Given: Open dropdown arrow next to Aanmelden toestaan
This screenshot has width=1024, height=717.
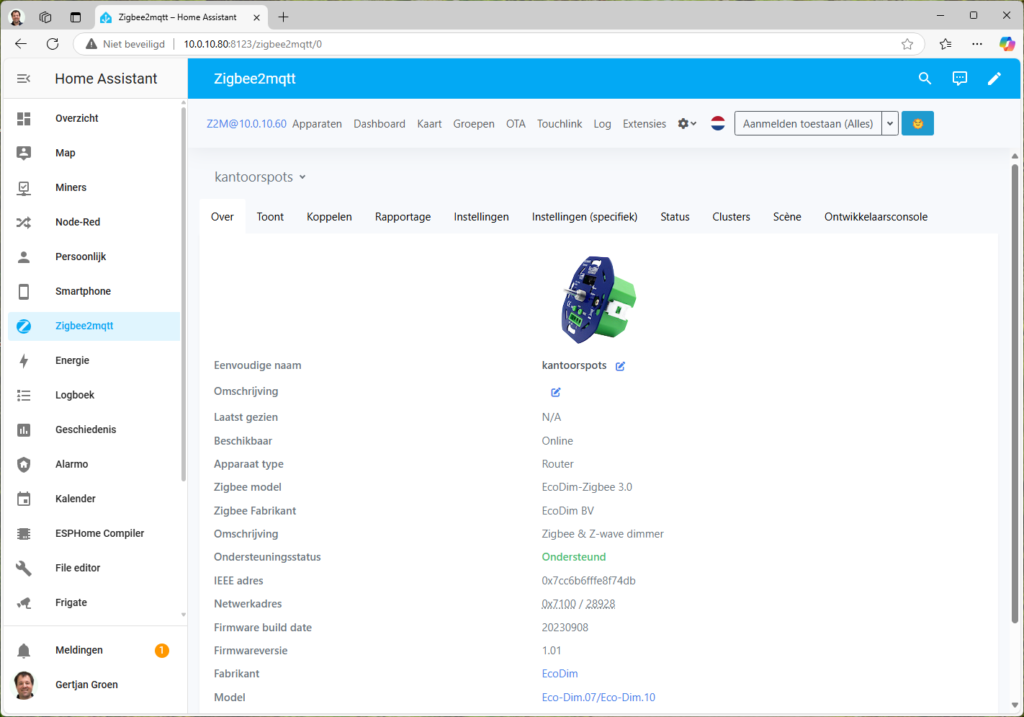Looking at the screenshot, I should (889, 124).
